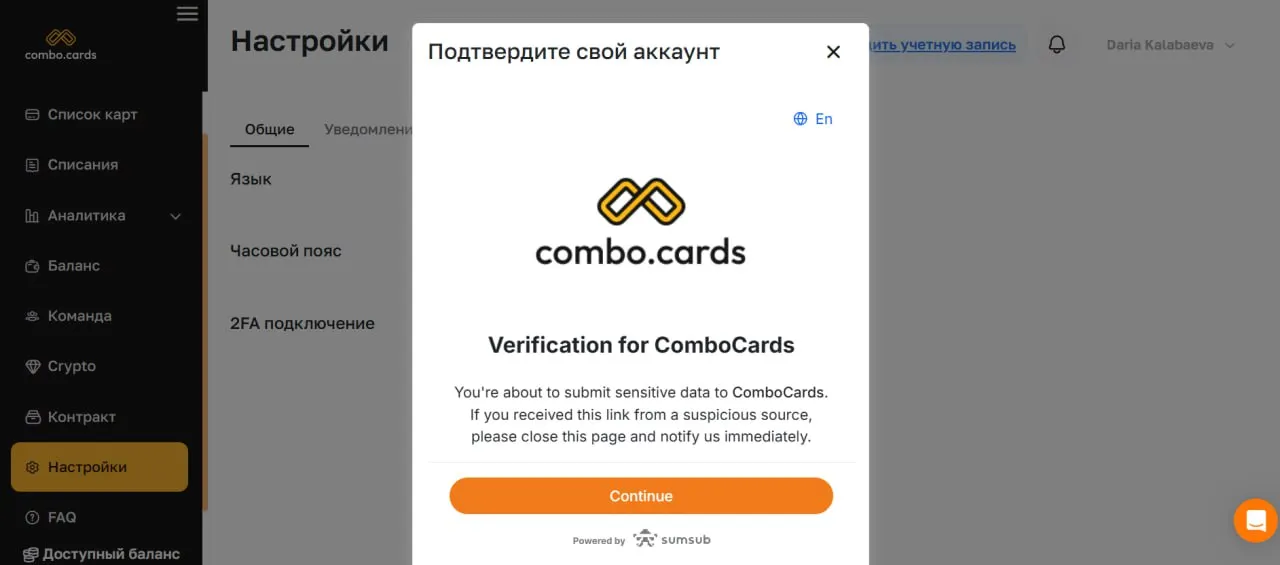This screenshot has width=1280, height=565.
Task: Click the combo.cards sidebar logo
Action: coord(61,44)
